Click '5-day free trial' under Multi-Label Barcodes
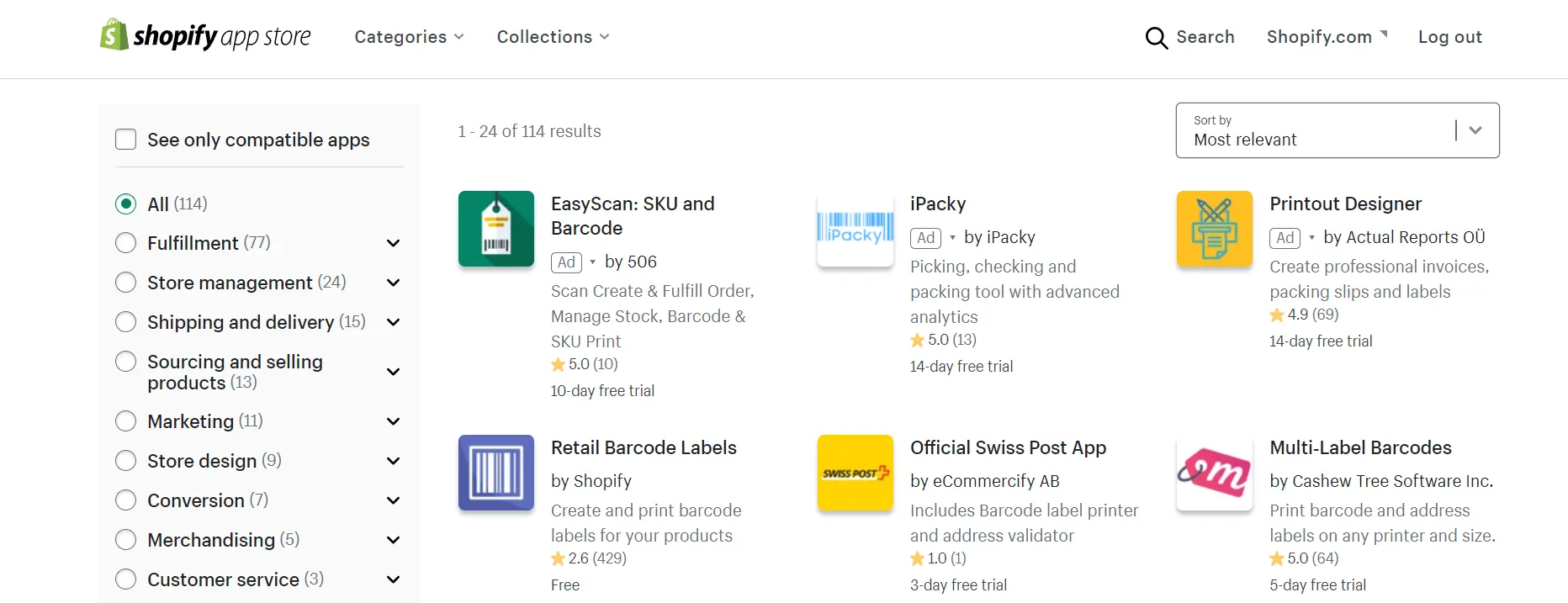The height and width of the screenshot is (603, 1568). [1317, 585]
